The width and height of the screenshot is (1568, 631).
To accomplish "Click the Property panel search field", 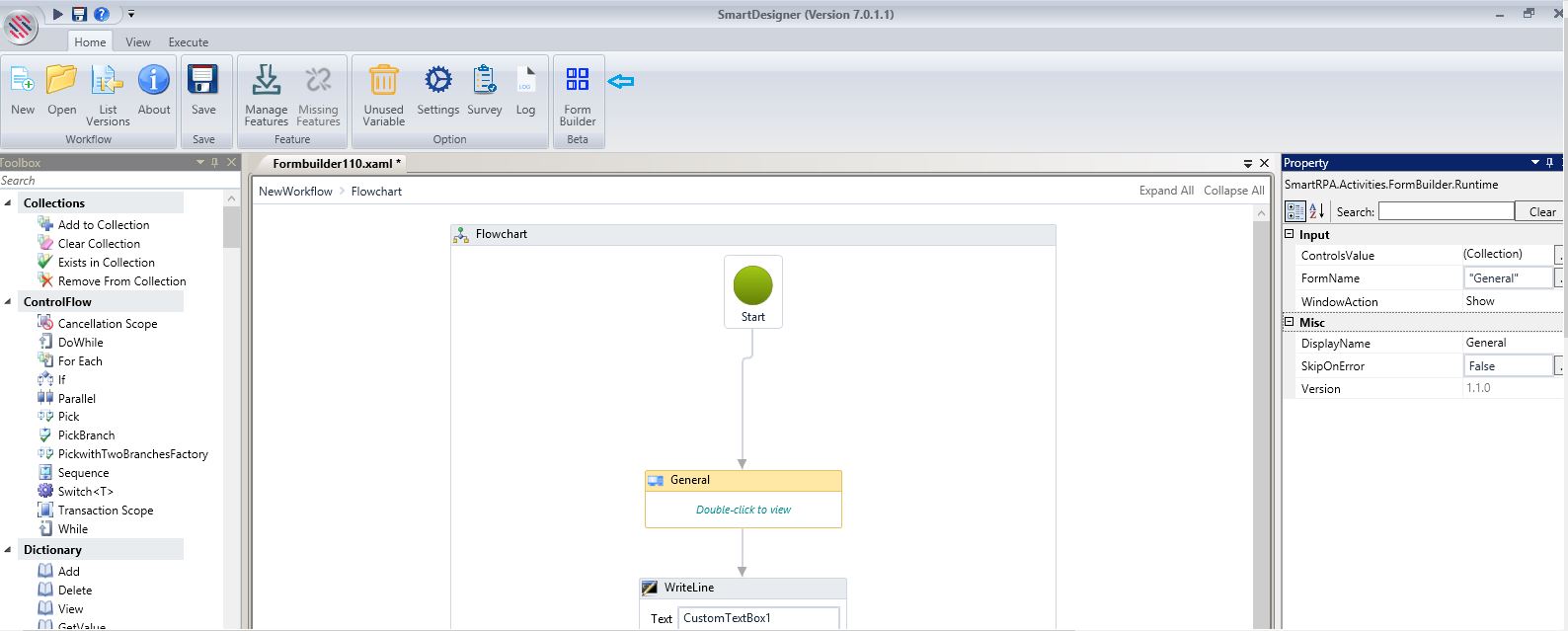I will tap(1445, 211).
